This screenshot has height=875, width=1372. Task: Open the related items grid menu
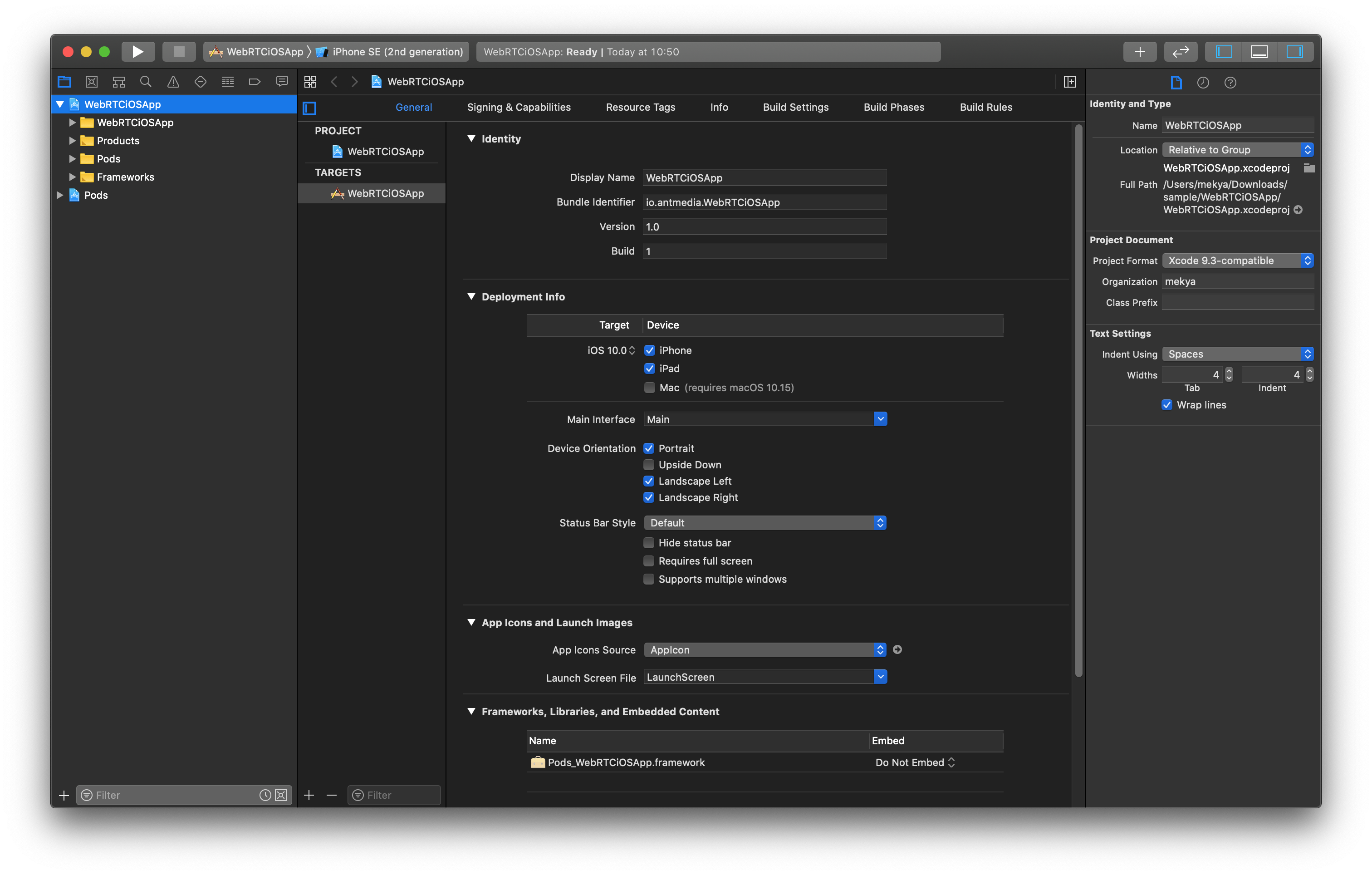pos(310,82)
